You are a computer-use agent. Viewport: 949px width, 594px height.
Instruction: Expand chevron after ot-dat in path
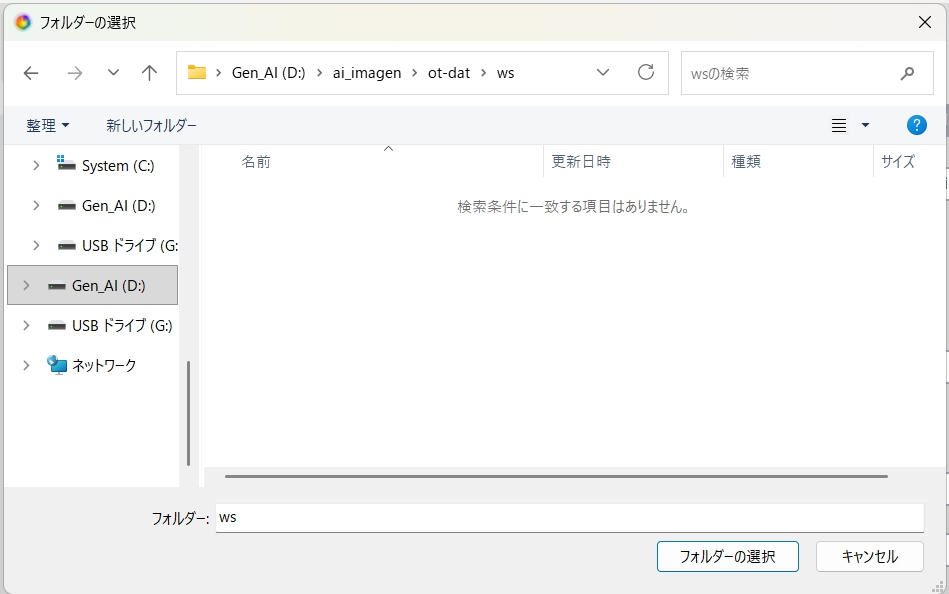[x=484, y=73]
